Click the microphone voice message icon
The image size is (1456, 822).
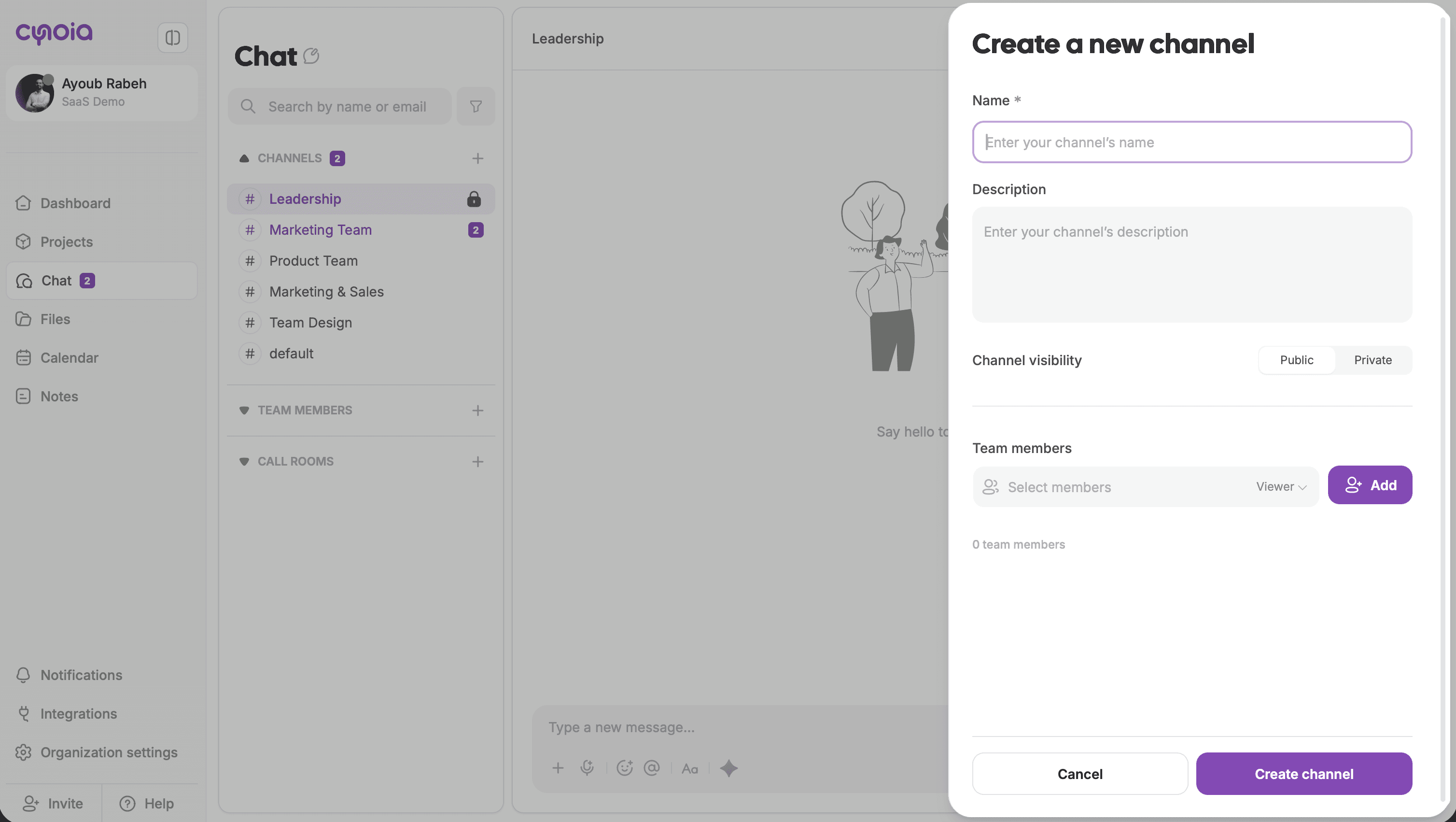(587, 768)
